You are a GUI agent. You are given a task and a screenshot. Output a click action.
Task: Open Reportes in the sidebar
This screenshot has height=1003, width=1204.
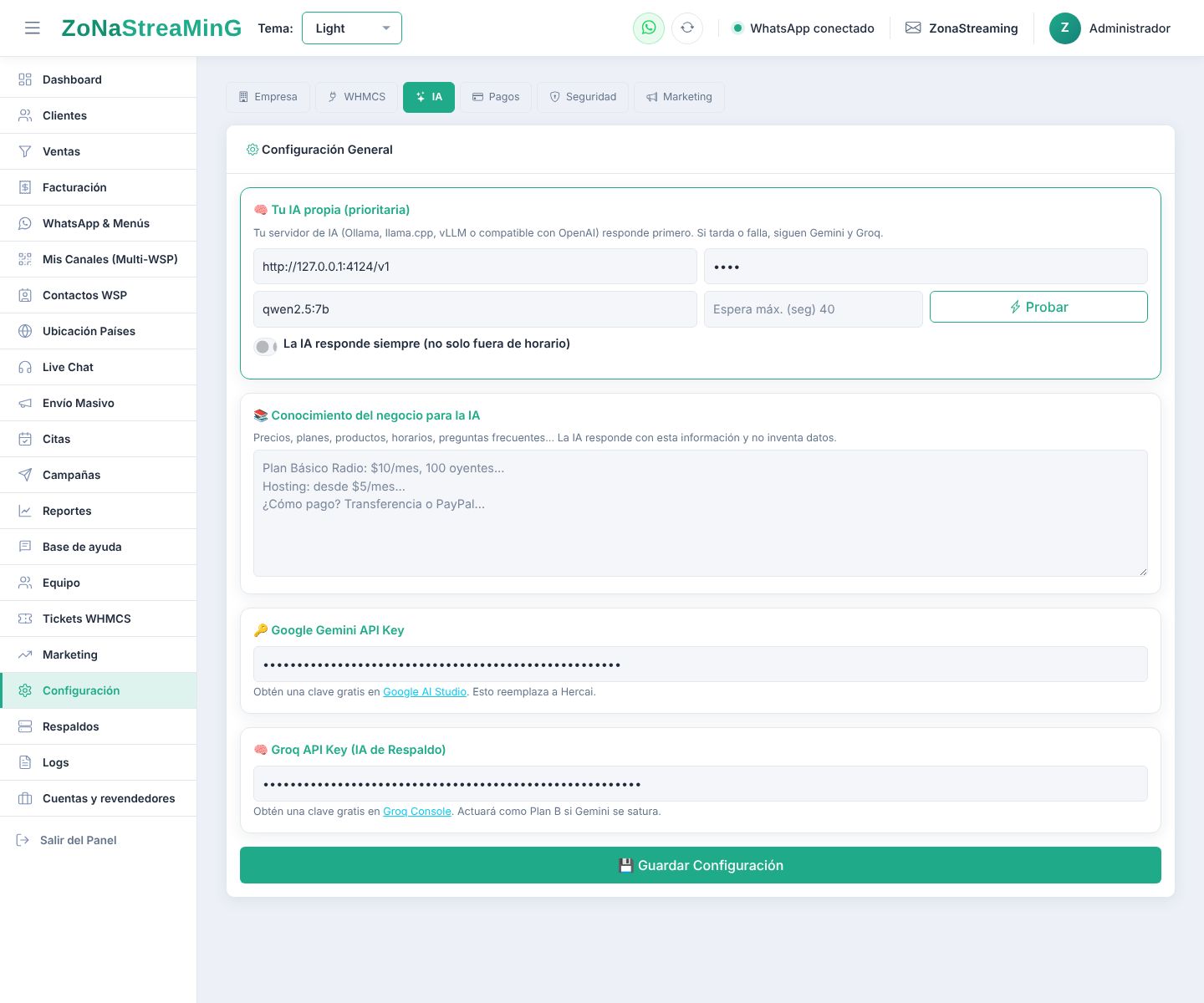tap(99, 511)
